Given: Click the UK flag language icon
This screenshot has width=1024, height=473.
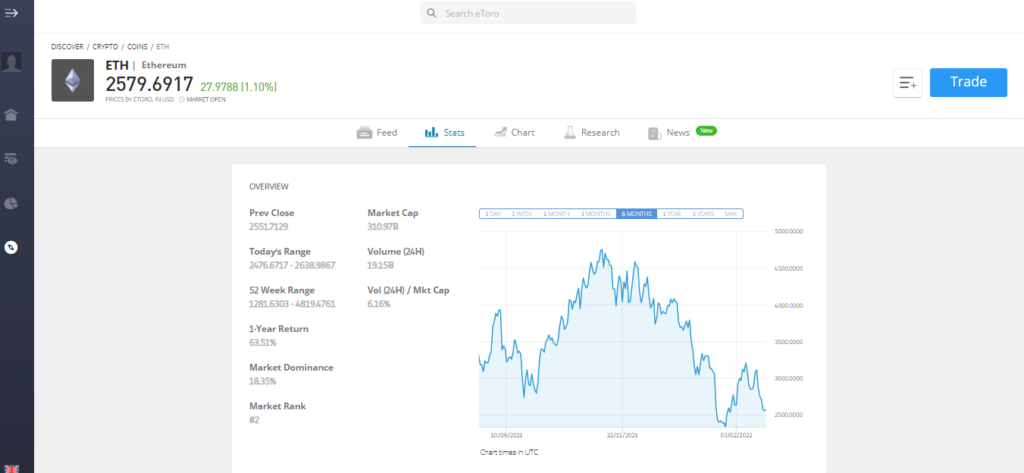Looking at the screenshot, I should [x=11, y=468].
